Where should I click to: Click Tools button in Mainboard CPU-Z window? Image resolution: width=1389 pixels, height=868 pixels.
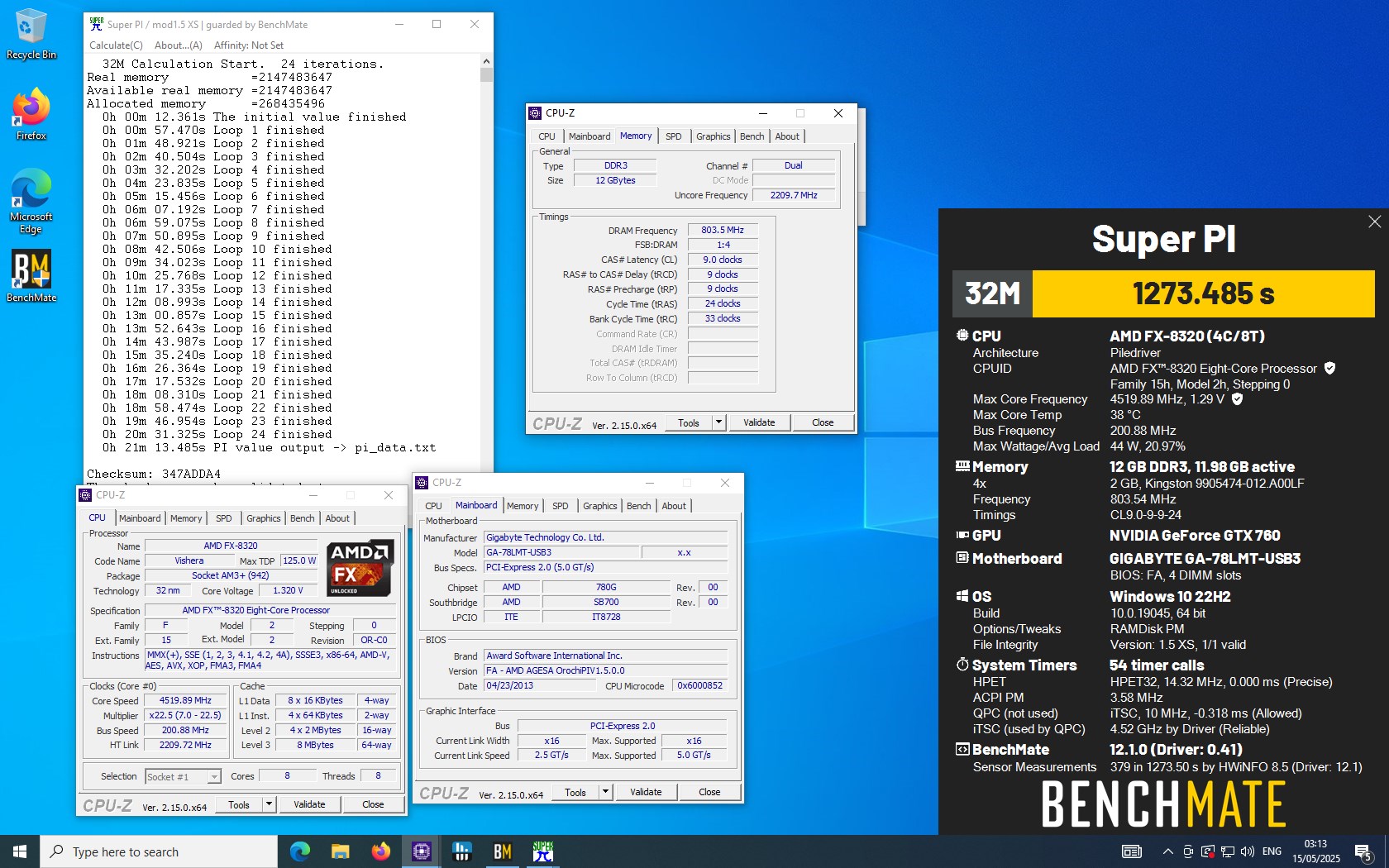pyautogui.click(x=575, y=792)
